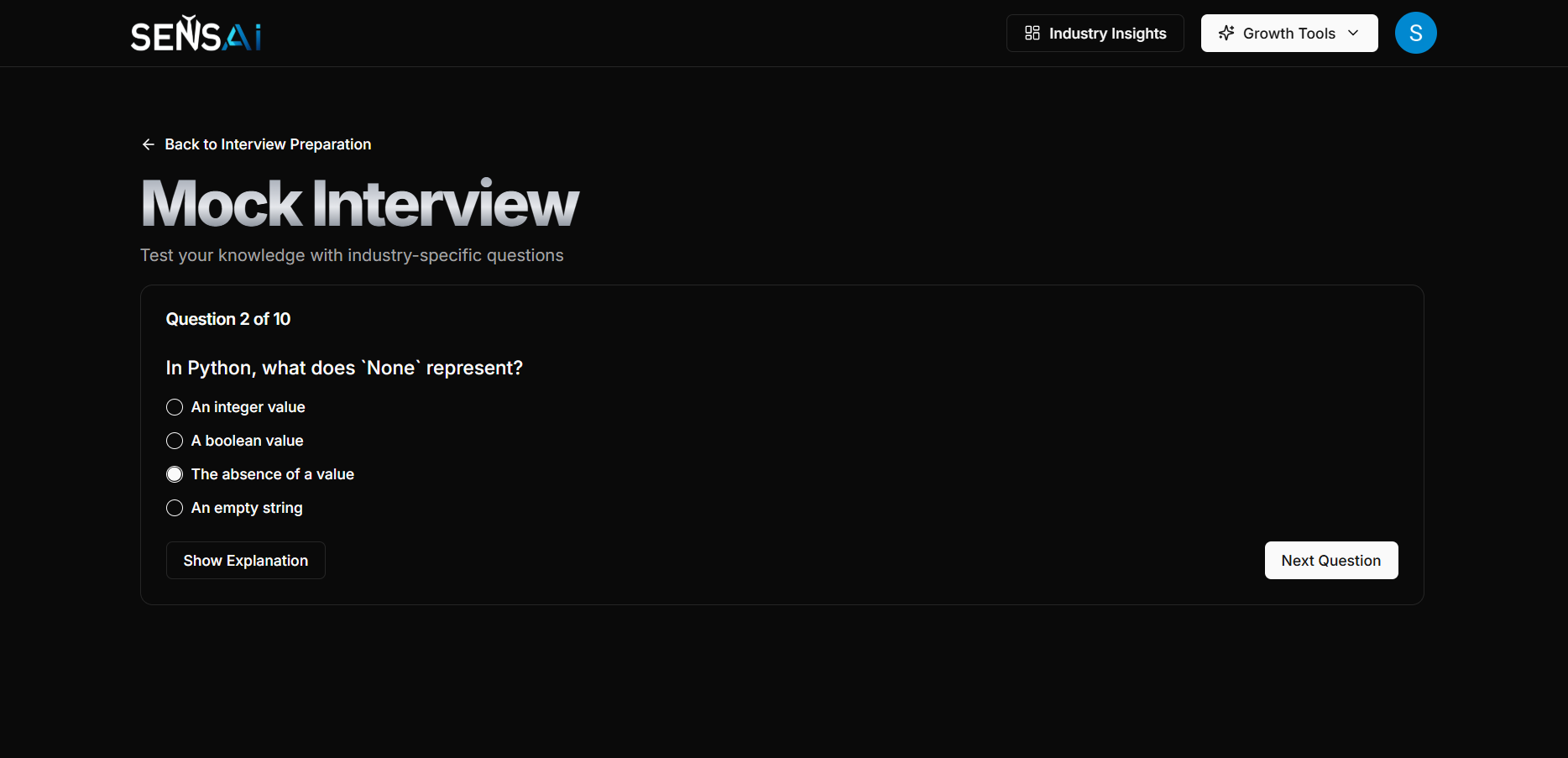Click the grid icon beside Industry Insights
The image size is (1568, 758).
click(1032, 33)
